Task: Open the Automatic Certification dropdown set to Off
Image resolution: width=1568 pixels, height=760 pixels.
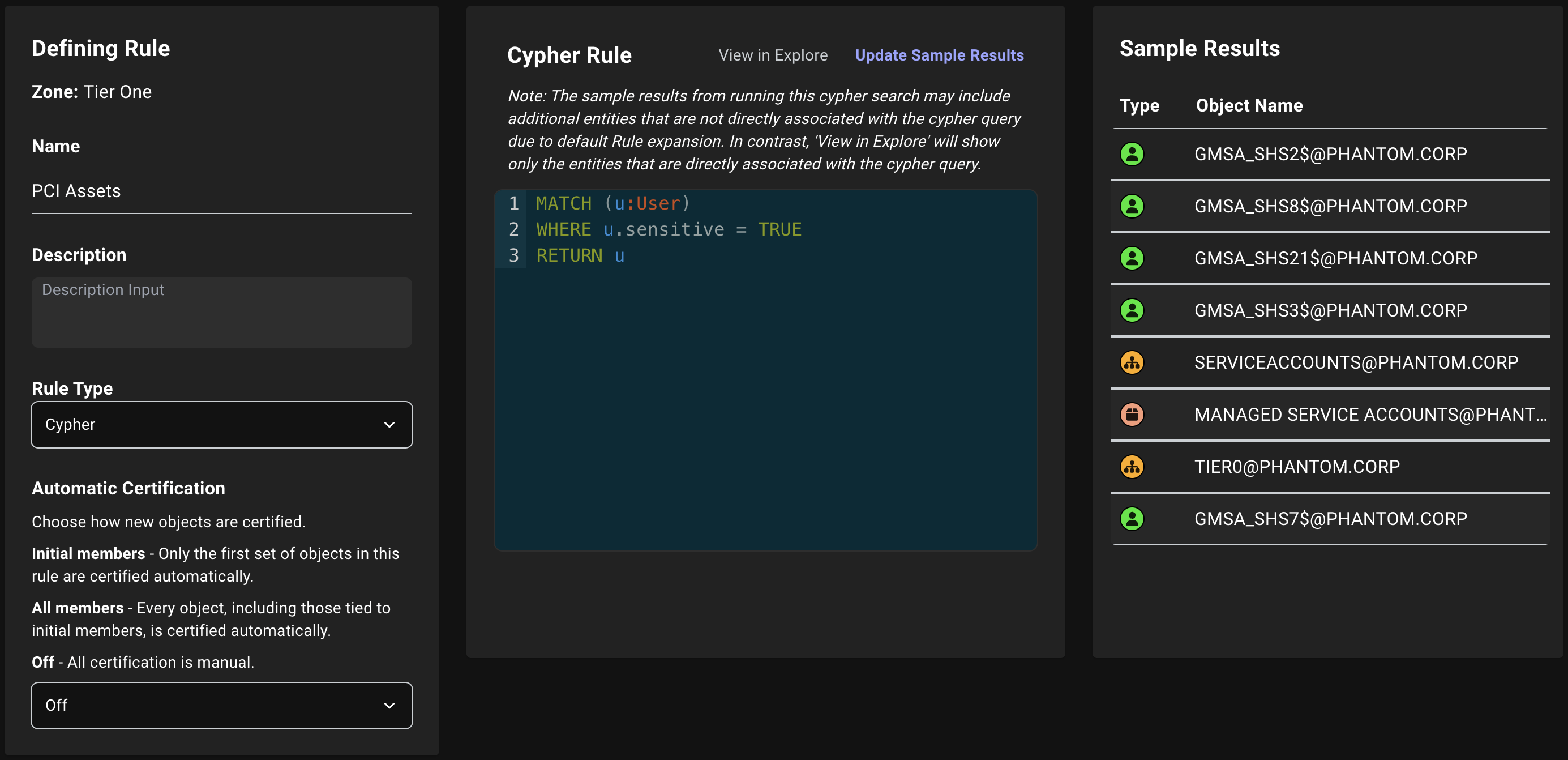Action: tap(221, 705)
